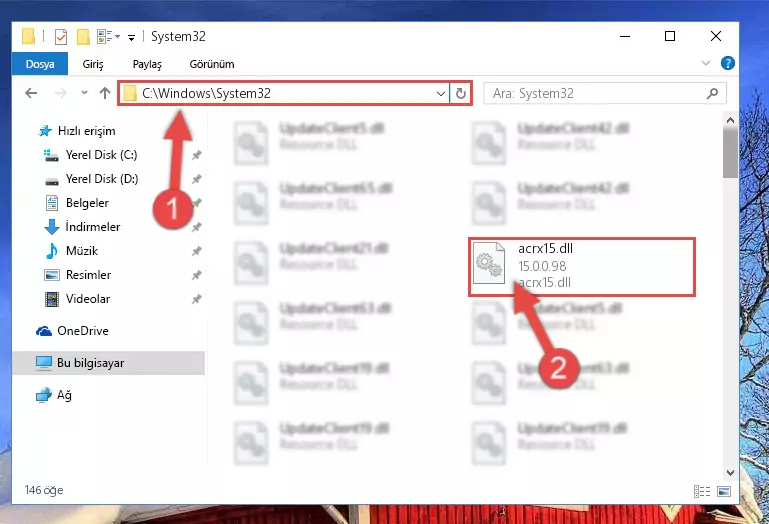Open the İndirmeler folder
769x524 pixels.
pyautogui.click(x=82, y=227)
